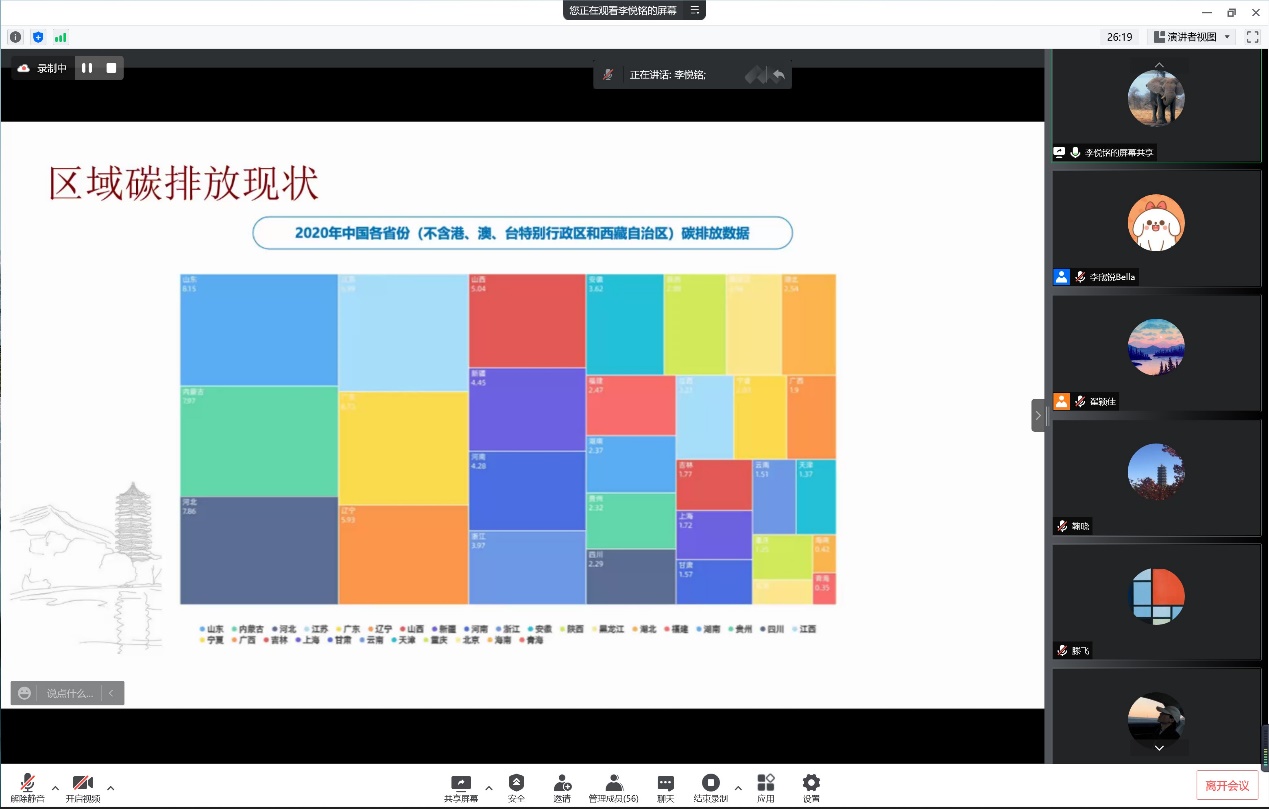Image resolution: width=1269 pixels, height=809 pixels.
Task: Expand audio options arrow beside 解除静音
Action: click(55, 787)
